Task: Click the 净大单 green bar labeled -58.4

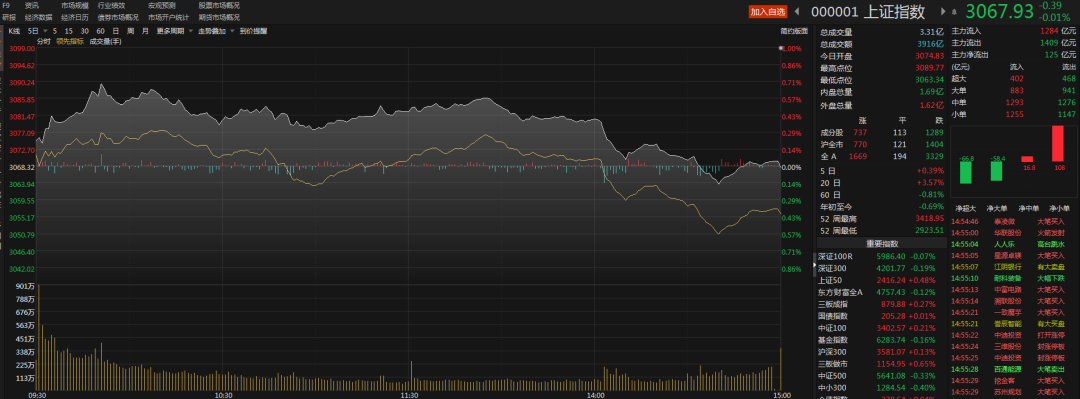Action: tap(997, 172)
